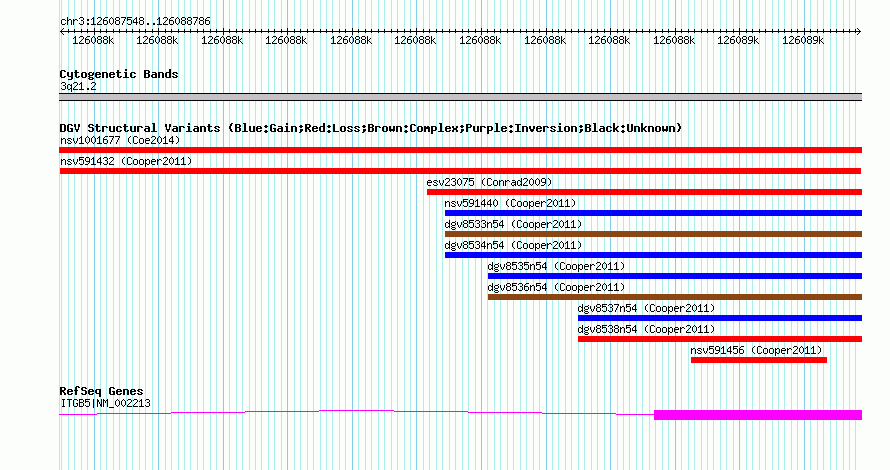Image resolution: width=890 pixels, height=470 pixels.
Task: Open the esv23075 (Conrad2009) label
Action: 489,182
